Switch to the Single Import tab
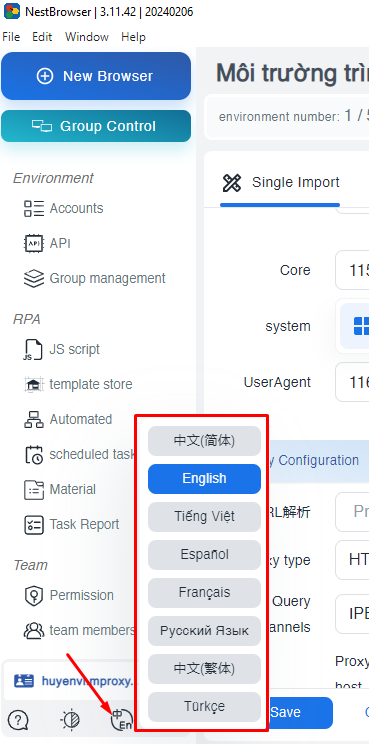Screen dimensions: 369x744 280,183
